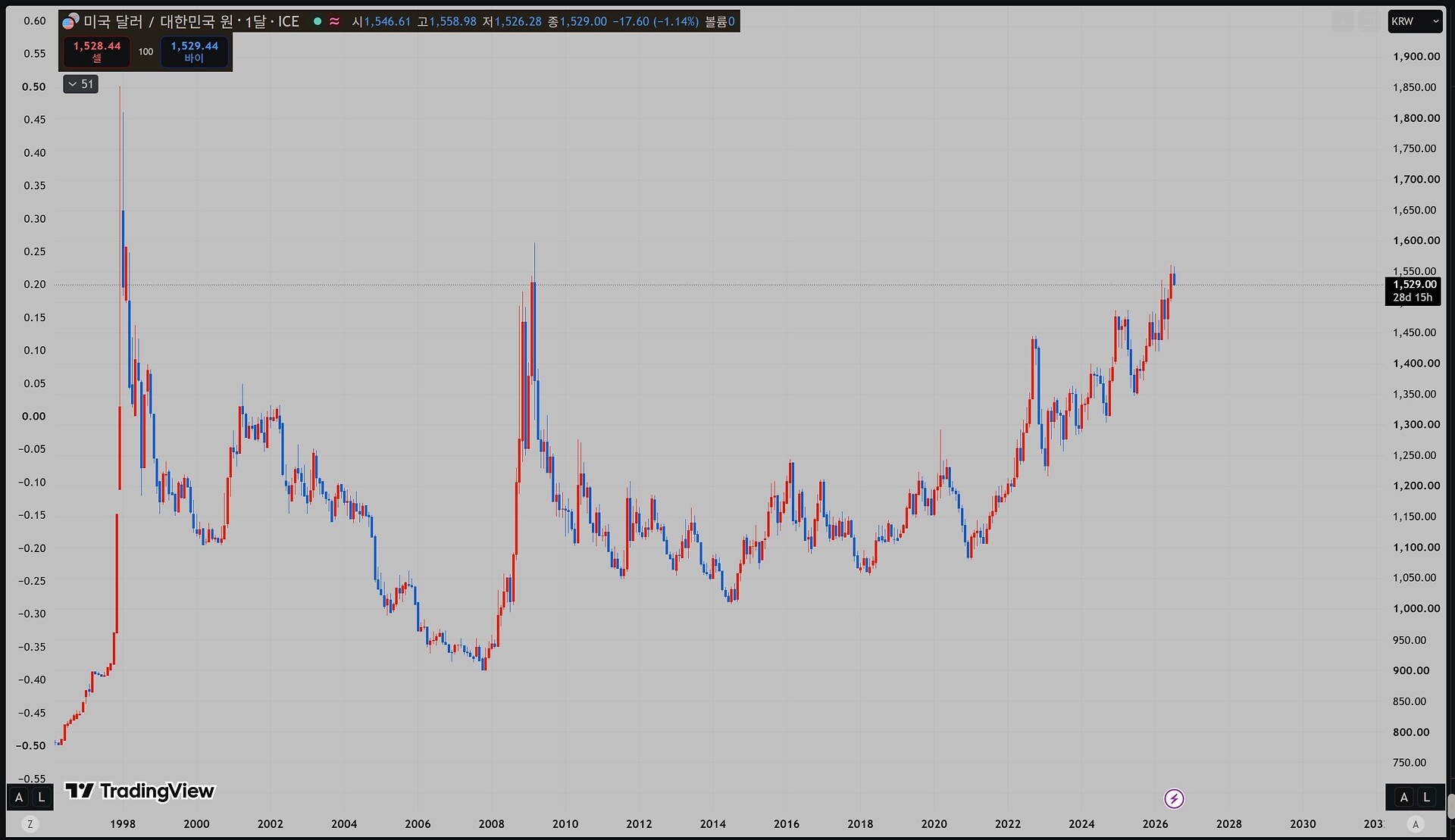This screenshot has height=840, width=1455.
Task: Click the 볼륨0 volume value
Action: pyautogui.click(x=720, y=21)
